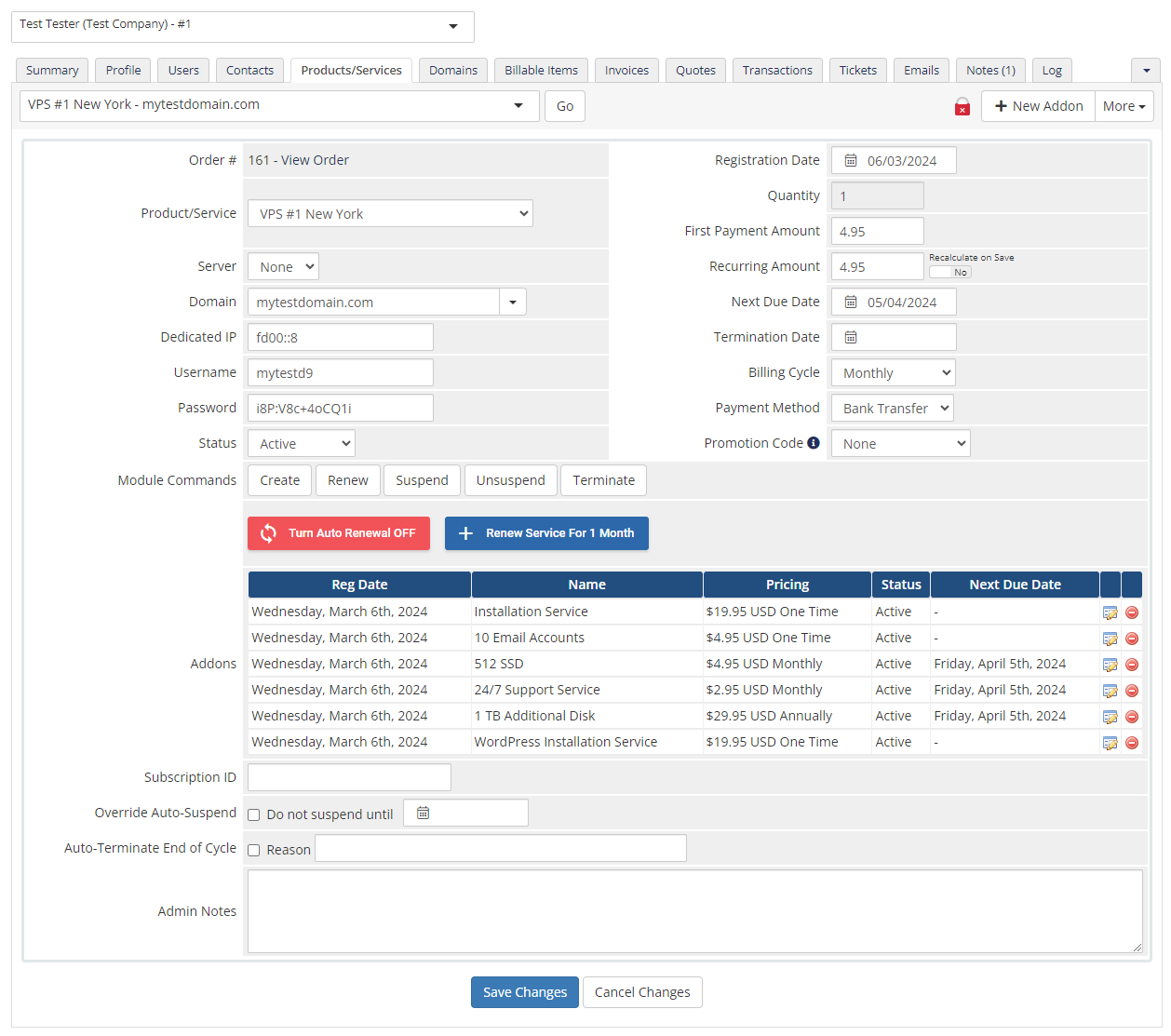The width and height of the screenshot is (1171, 1036).
Task: Expand the More menu
Action: 1124,106
